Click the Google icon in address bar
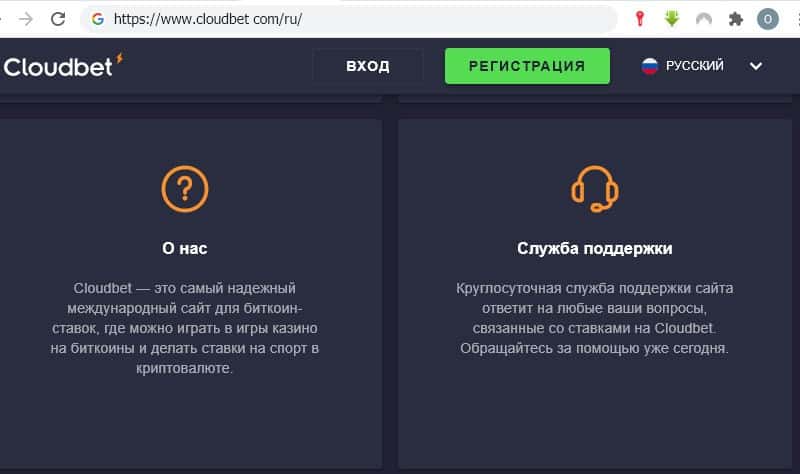Screen dimensions: 800x474 click(x=97, y=19)
